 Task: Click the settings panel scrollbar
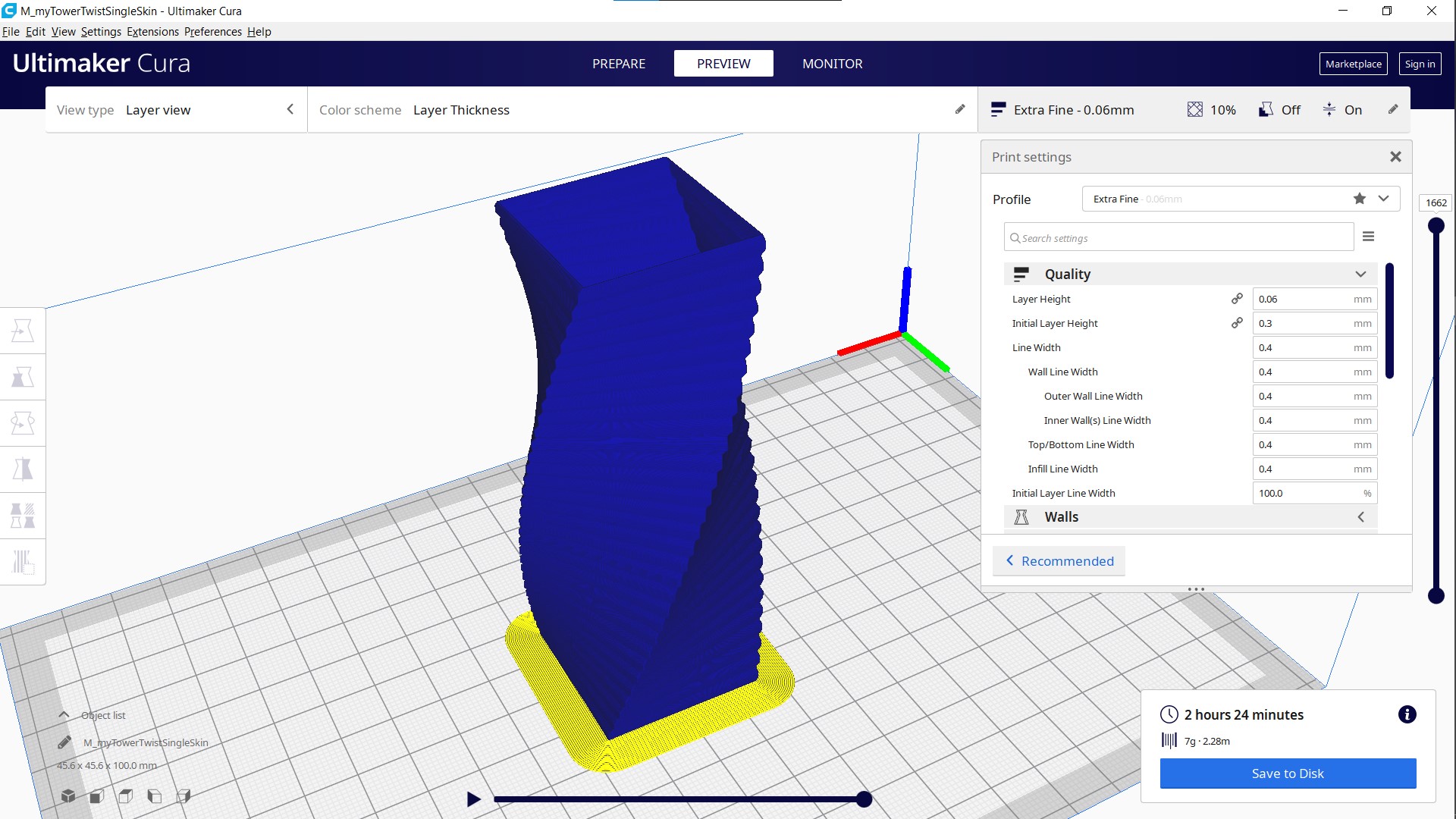pos(1389,320)
